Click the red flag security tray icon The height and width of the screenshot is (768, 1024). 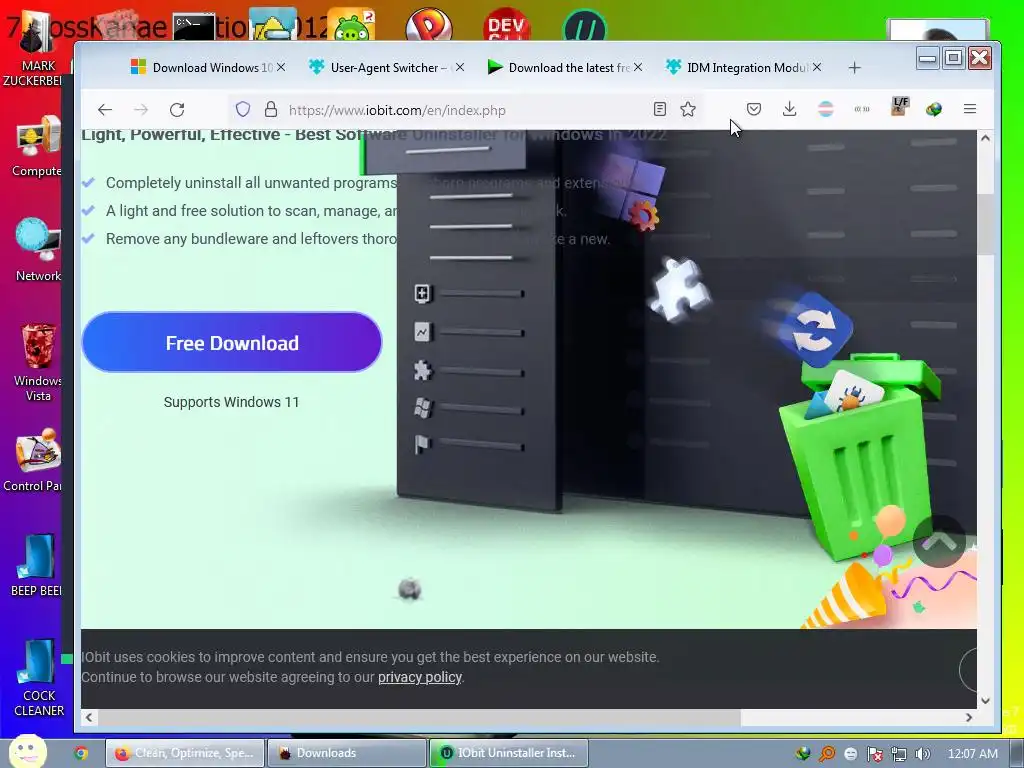click(874, 754)
